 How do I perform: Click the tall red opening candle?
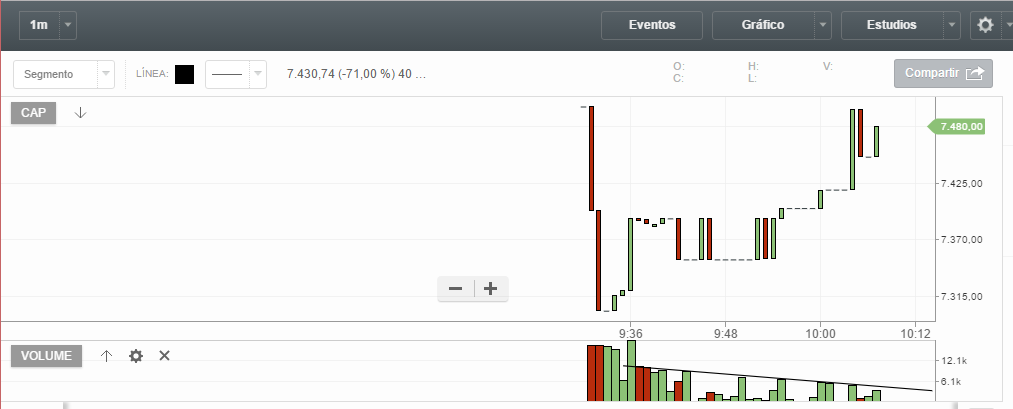coord(591,158)
